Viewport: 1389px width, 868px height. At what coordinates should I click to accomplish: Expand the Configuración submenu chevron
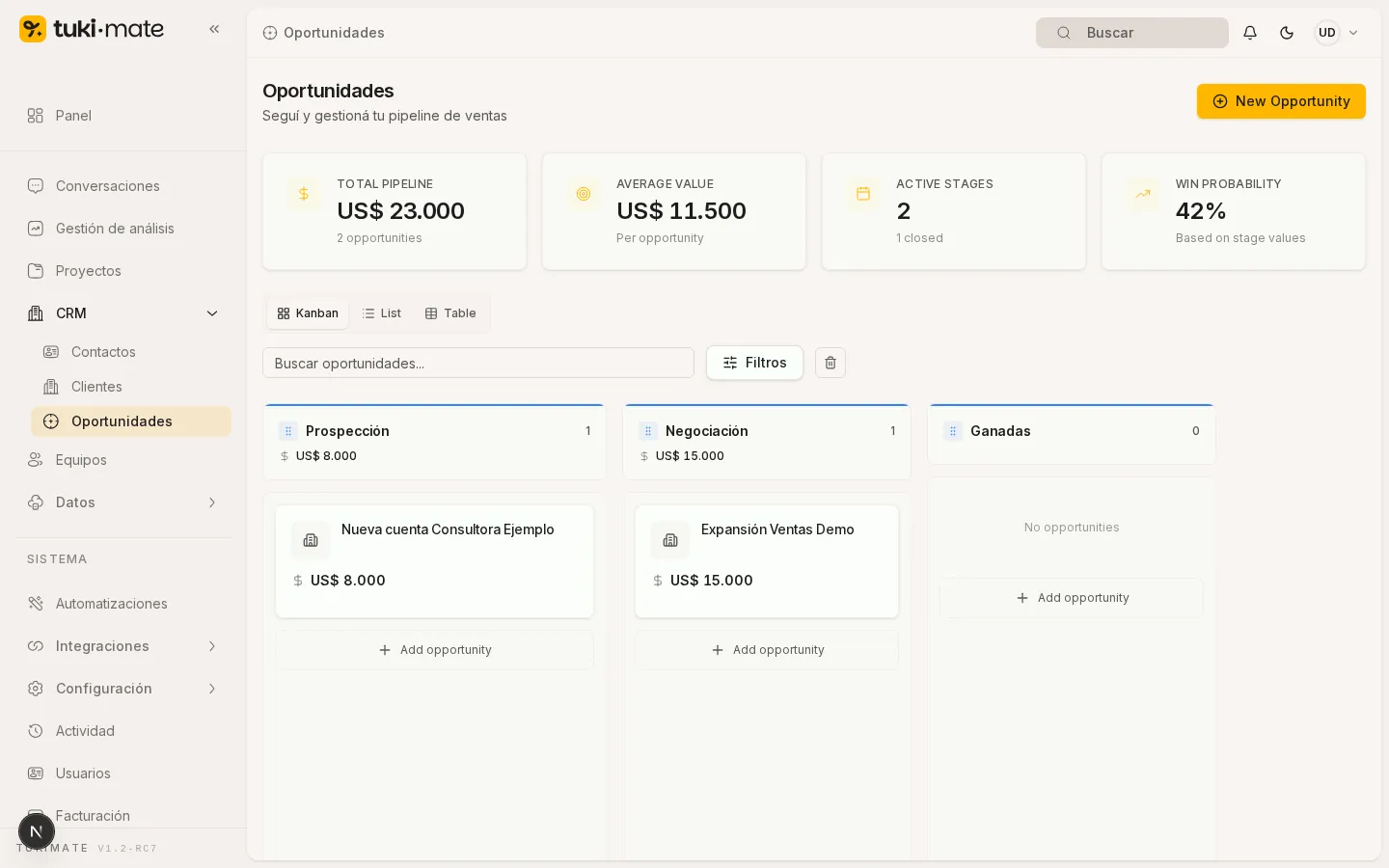point(212,689)
